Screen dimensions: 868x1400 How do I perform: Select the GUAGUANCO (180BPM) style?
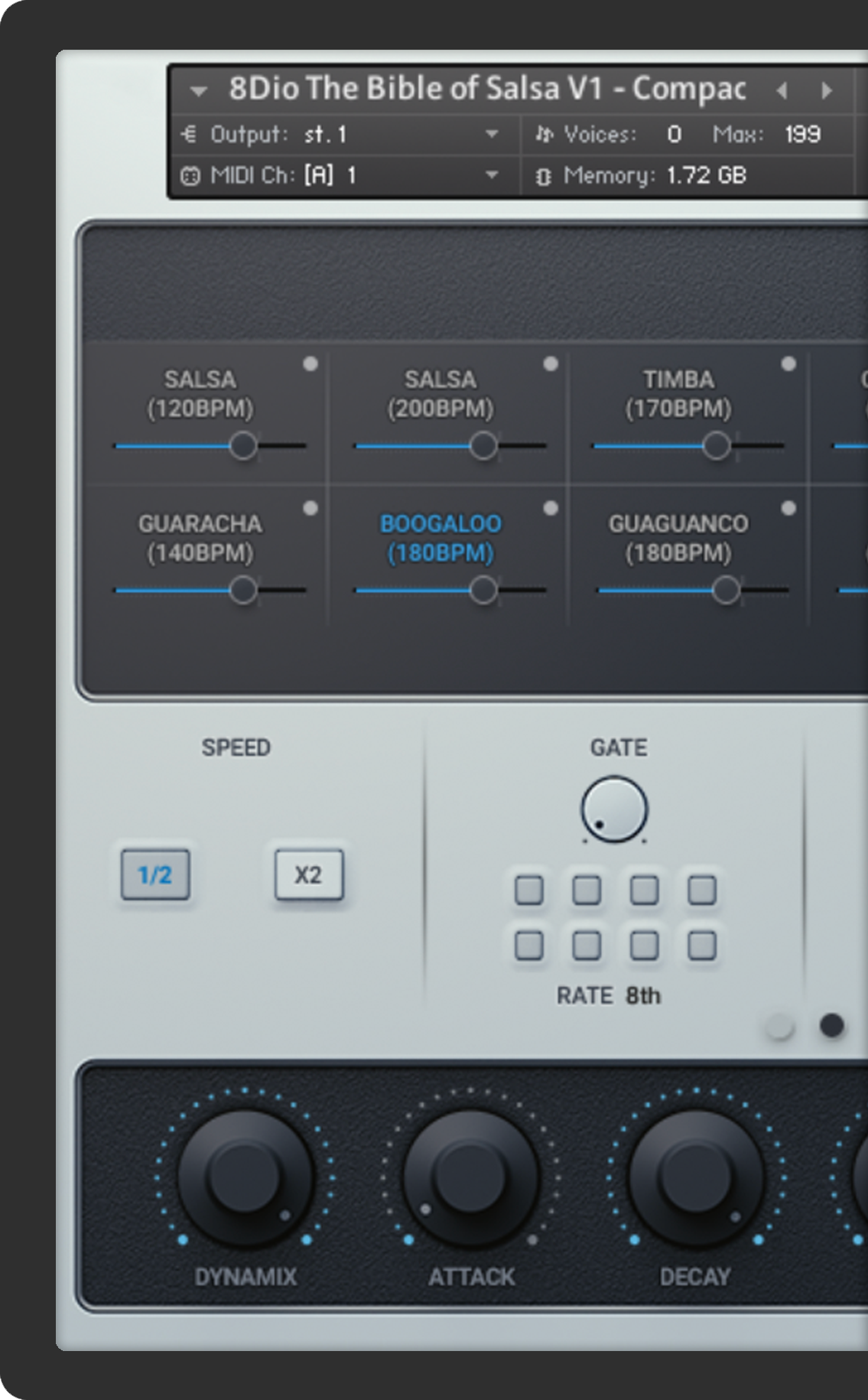point(679,538)
